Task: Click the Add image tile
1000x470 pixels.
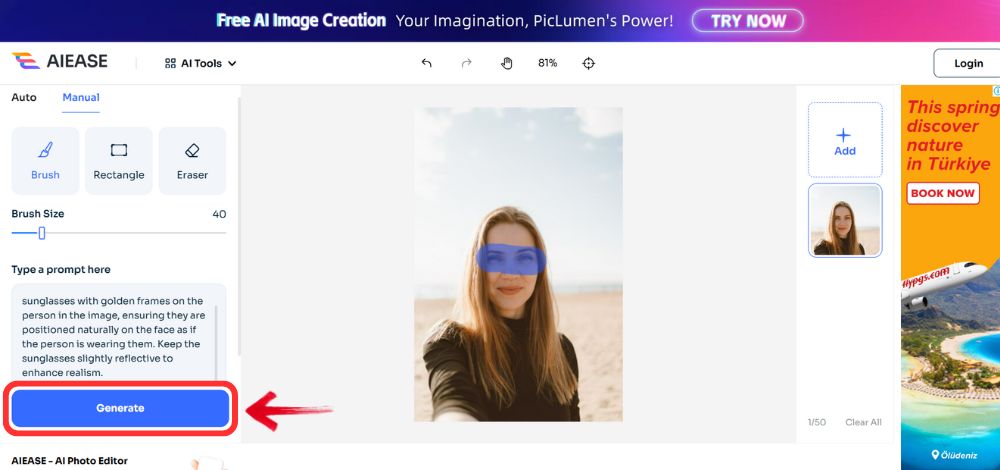Action: pyautogui.click(x=845, y=140)
